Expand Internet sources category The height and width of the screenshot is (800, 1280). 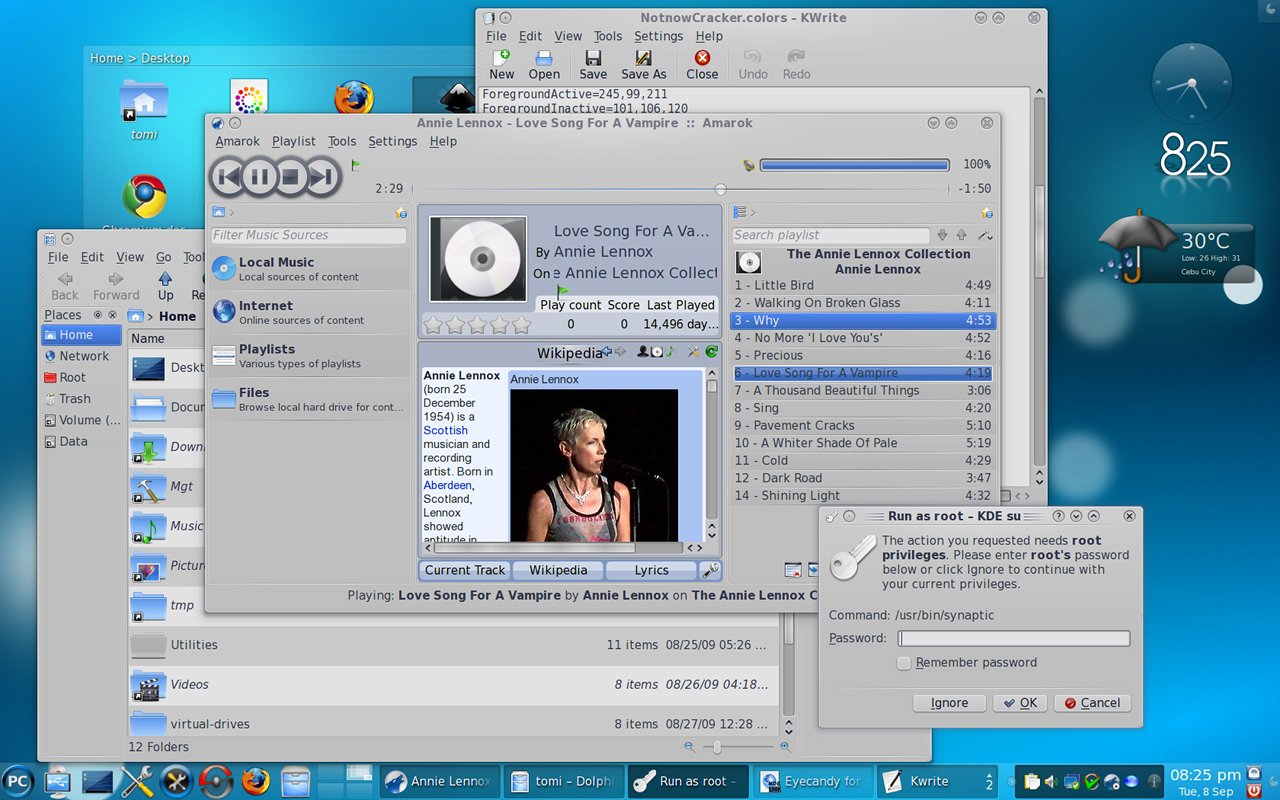(x=309, y=312)
